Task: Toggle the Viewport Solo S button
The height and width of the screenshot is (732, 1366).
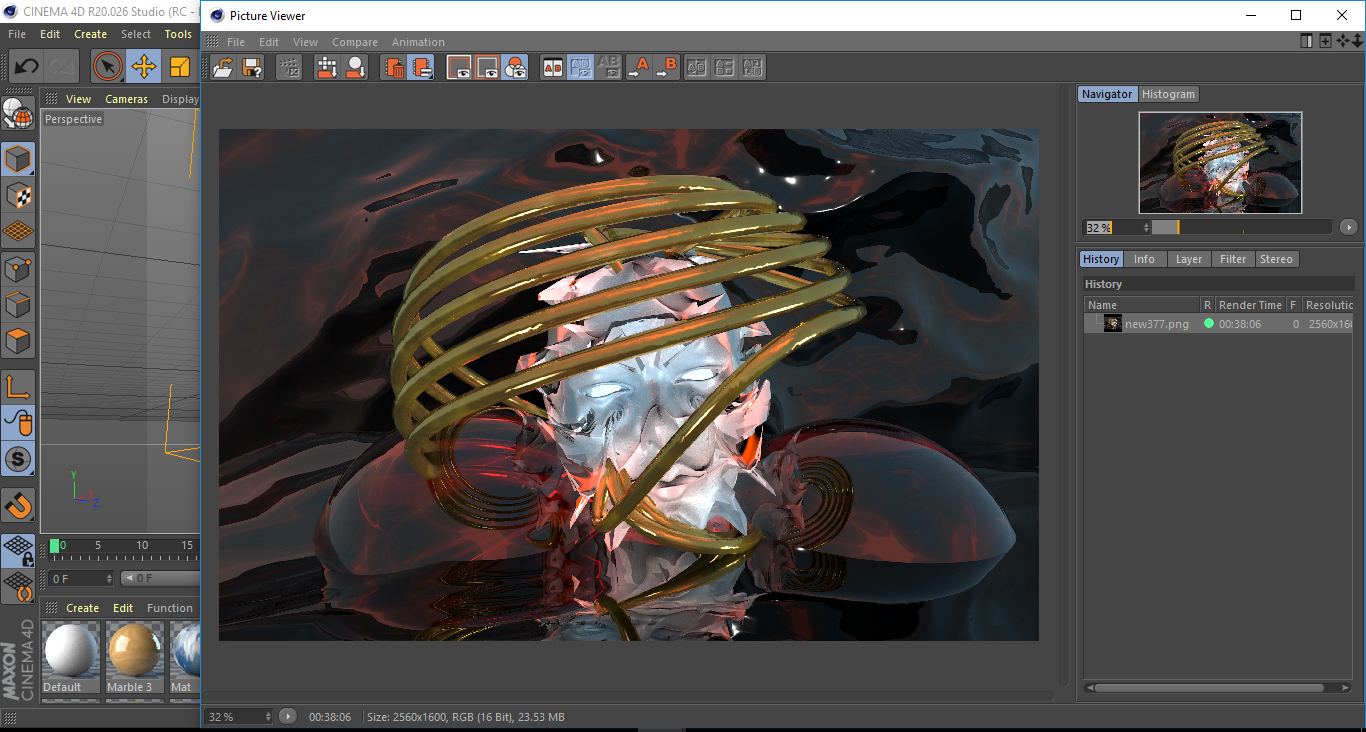Action: tap(18, 459)
